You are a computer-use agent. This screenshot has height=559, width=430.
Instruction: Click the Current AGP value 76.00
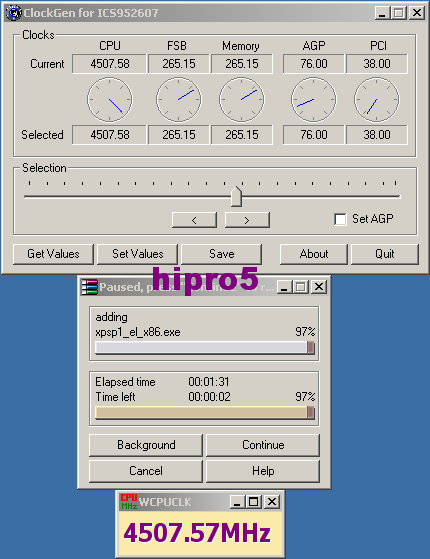(314, 64)
